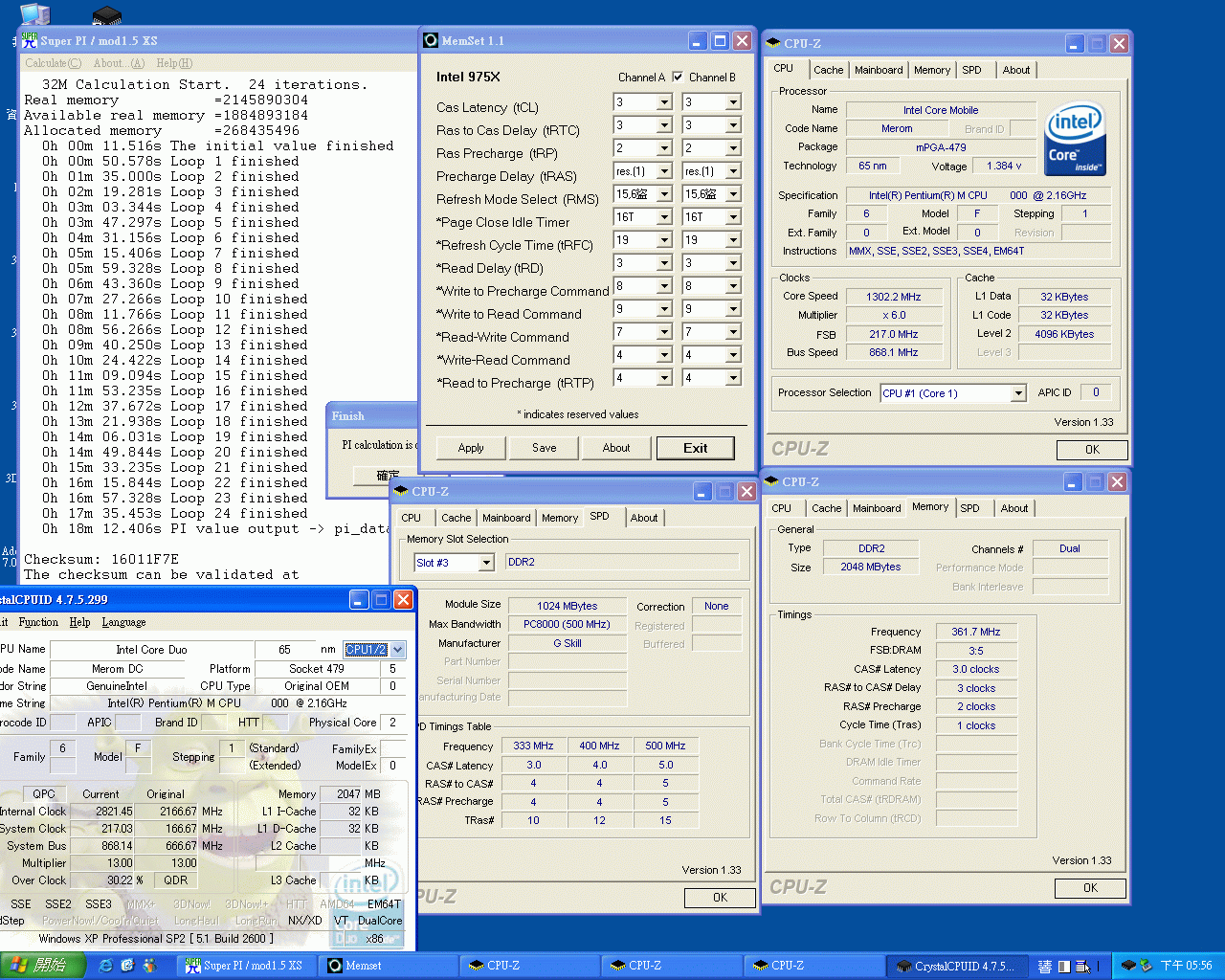This screenshot has width=1225, height=980.
Task: Click the QPC button in CrystalCPUID
Action: pyautogui.click(x=44, y=794)
